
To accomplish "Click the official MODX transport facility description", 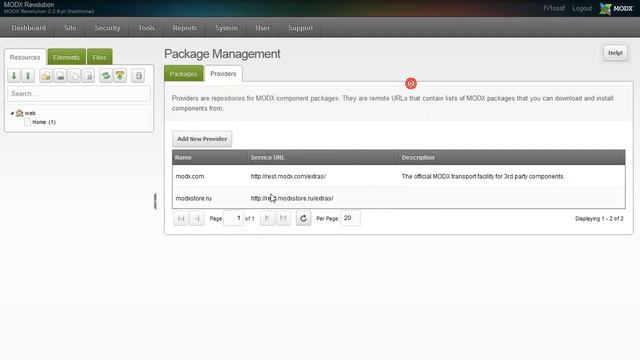I will click(x=483, y=176).
